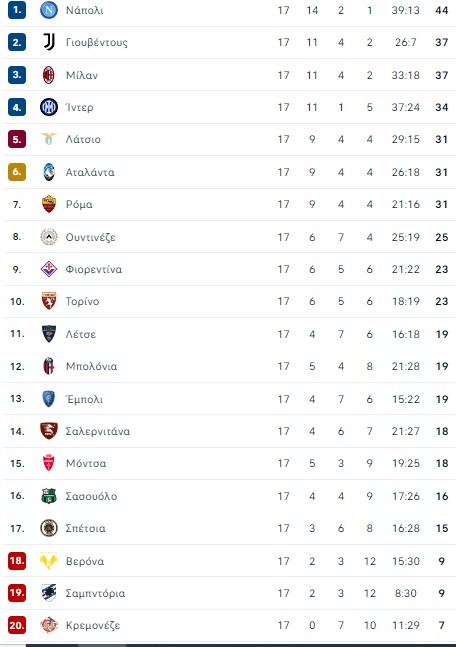Click the blue position 1 badge

17,10
